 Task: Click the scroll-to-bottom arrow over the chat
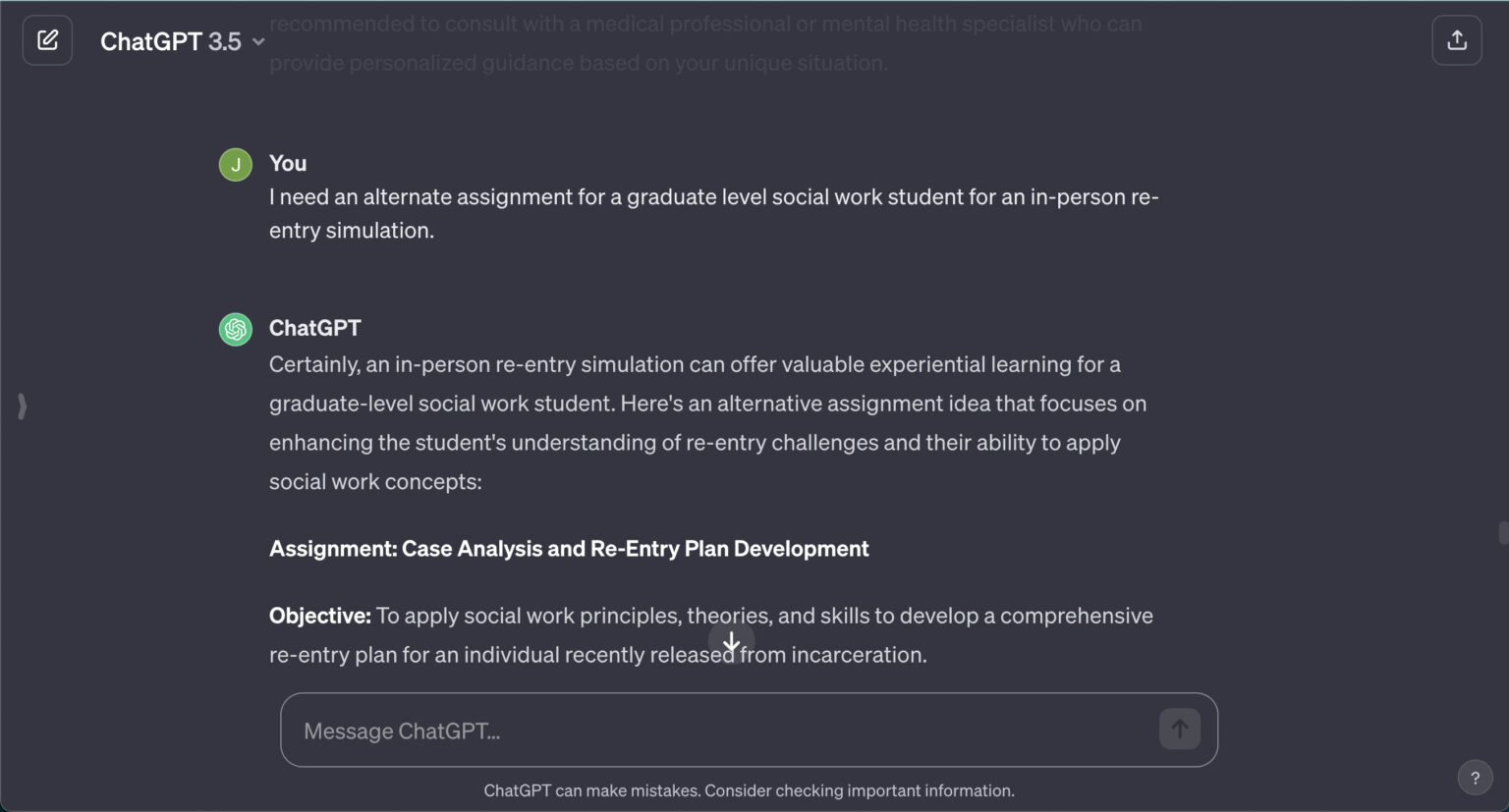pos(732,643)
